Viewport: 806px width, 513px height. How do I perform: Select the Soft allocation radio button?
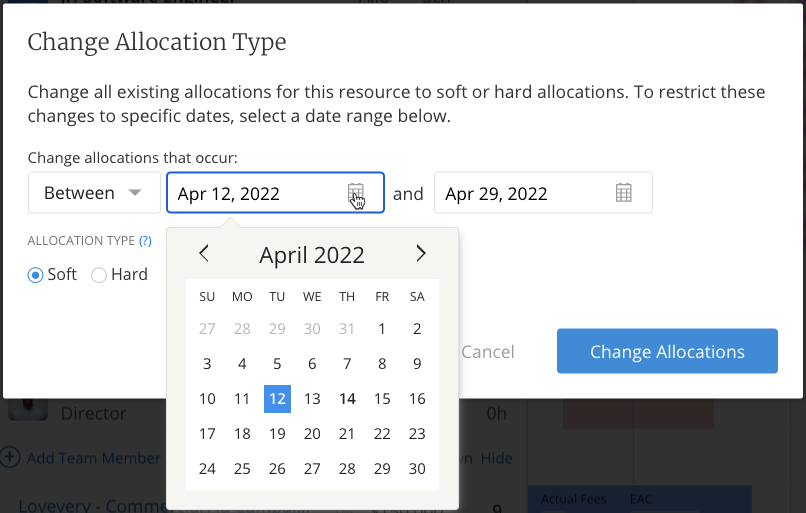[36, 275]
